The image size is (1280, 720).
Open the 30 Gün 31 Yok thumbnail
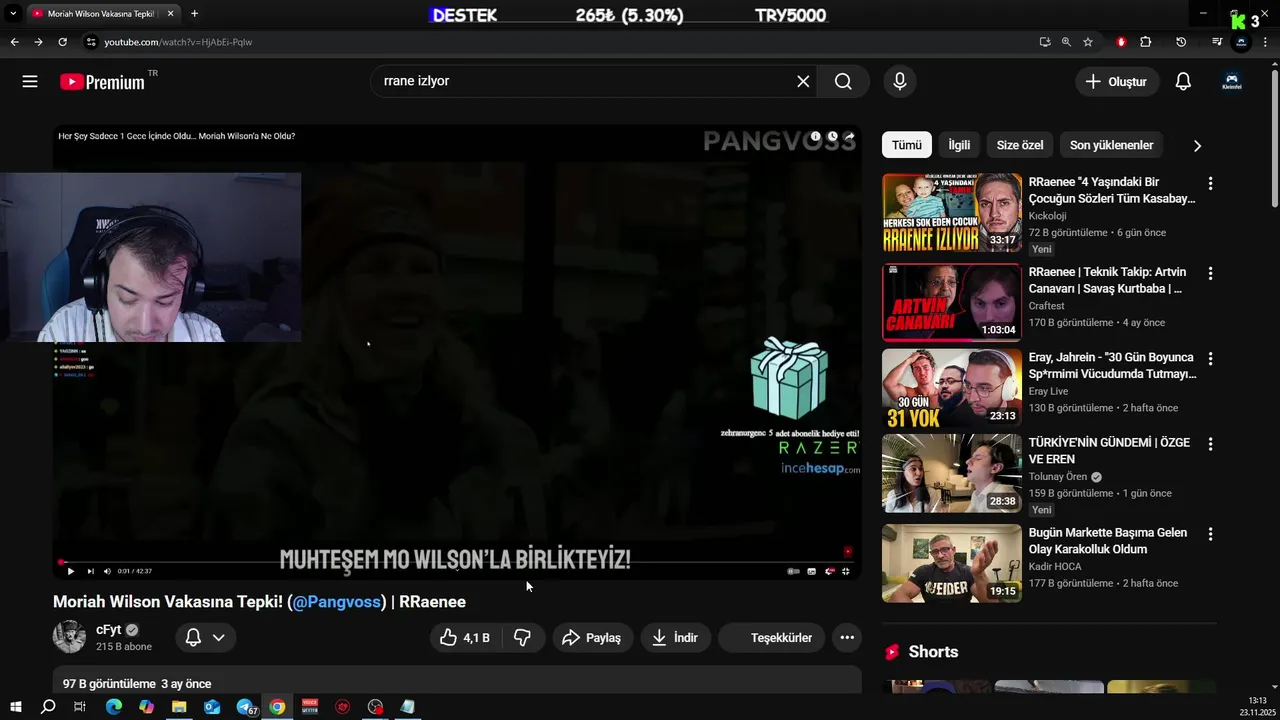(x=952, y=388)
